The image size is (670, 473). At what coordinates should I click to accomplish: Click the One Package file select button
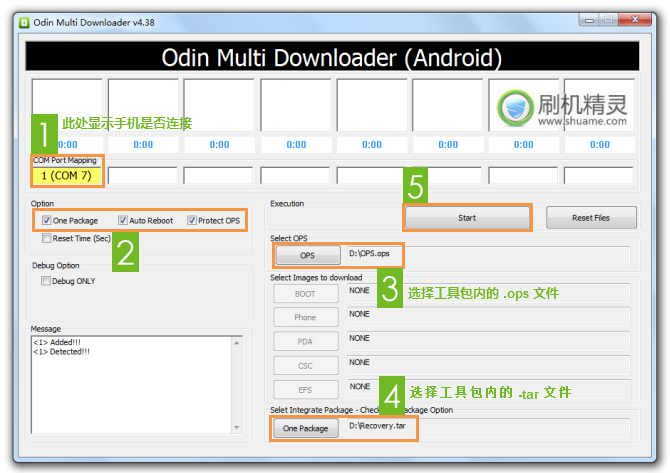coord(306,428)
